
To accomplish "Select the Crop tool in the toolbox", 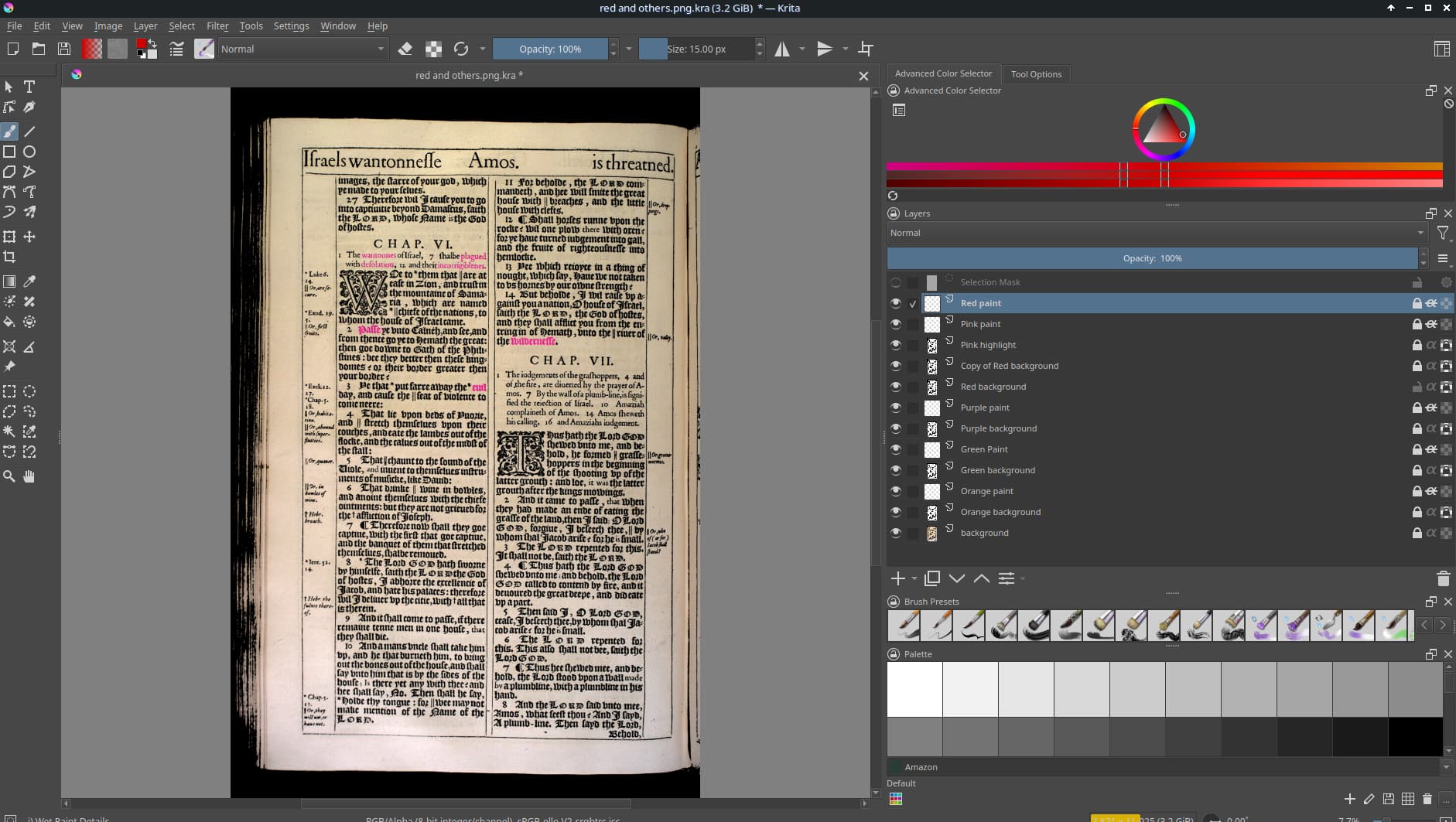I will point(9,257).
